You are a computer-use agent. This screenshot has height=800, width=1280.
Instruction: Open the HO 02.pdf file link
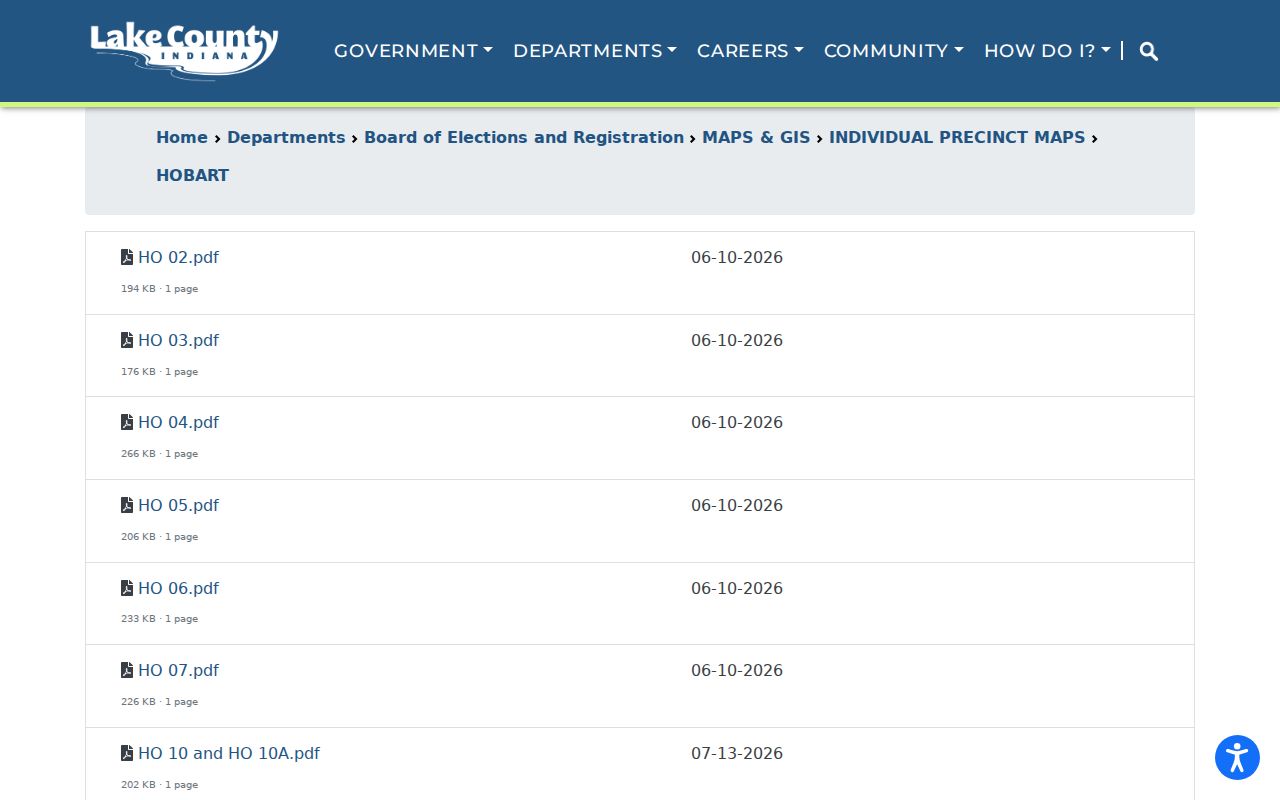click(178, 257)
